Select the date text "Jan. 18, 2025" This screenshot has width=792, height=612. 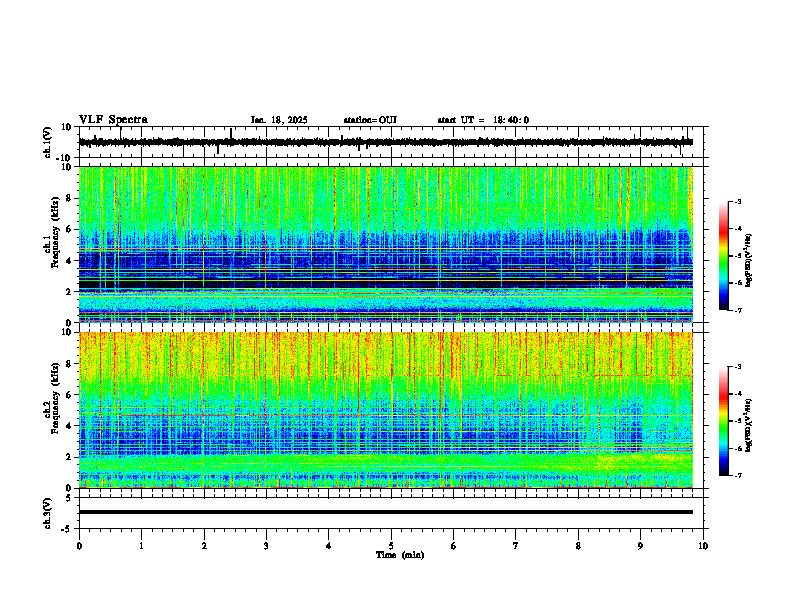[279, 120]
